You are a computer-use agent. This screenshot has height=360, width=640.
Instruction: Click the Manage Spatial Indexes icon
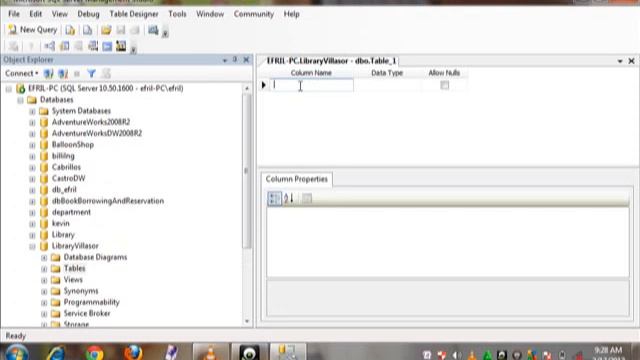(x=121, y=46)
